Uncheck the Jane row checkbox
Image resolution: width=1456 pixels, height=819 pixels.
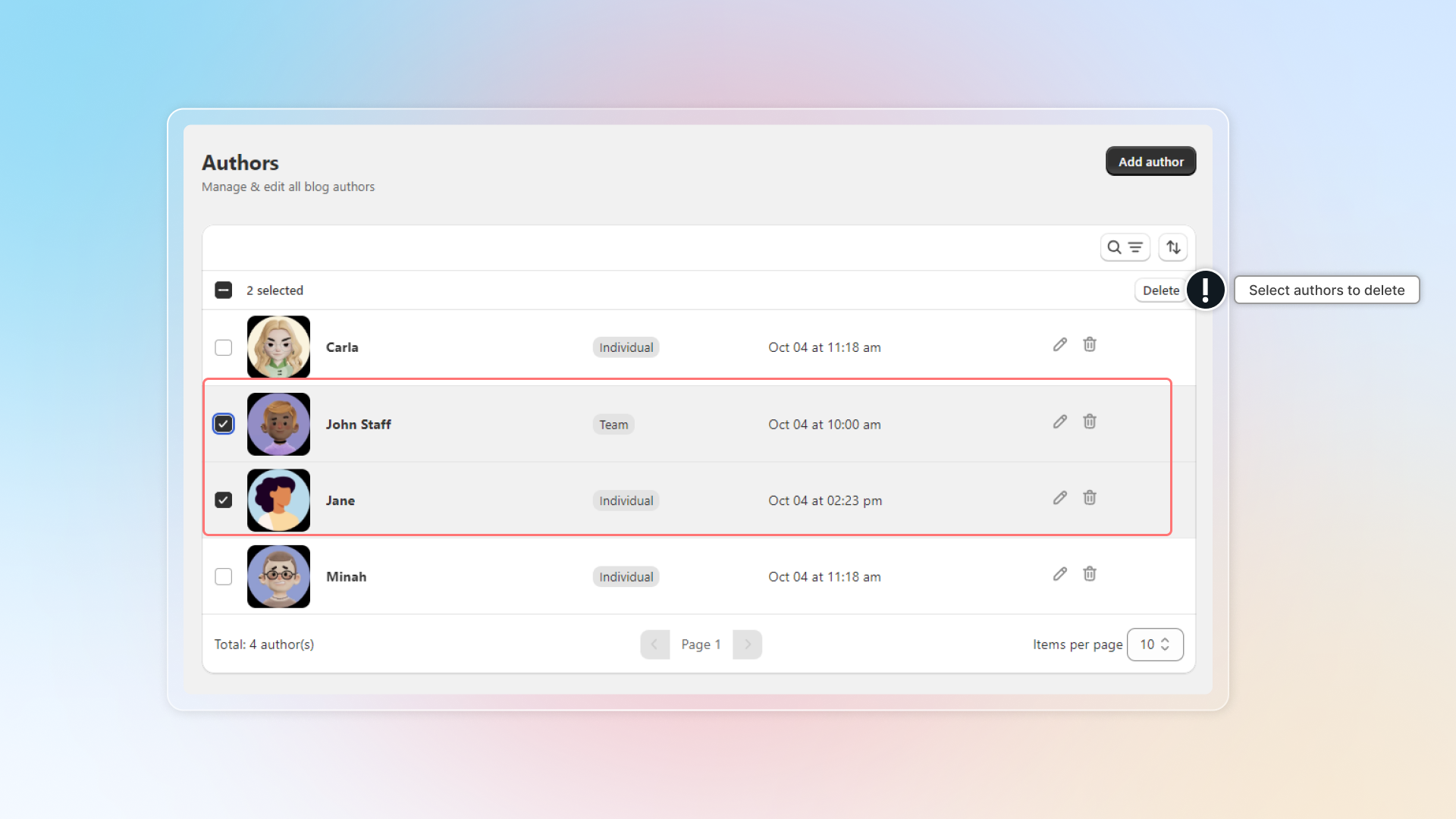(x=223, y=500)
